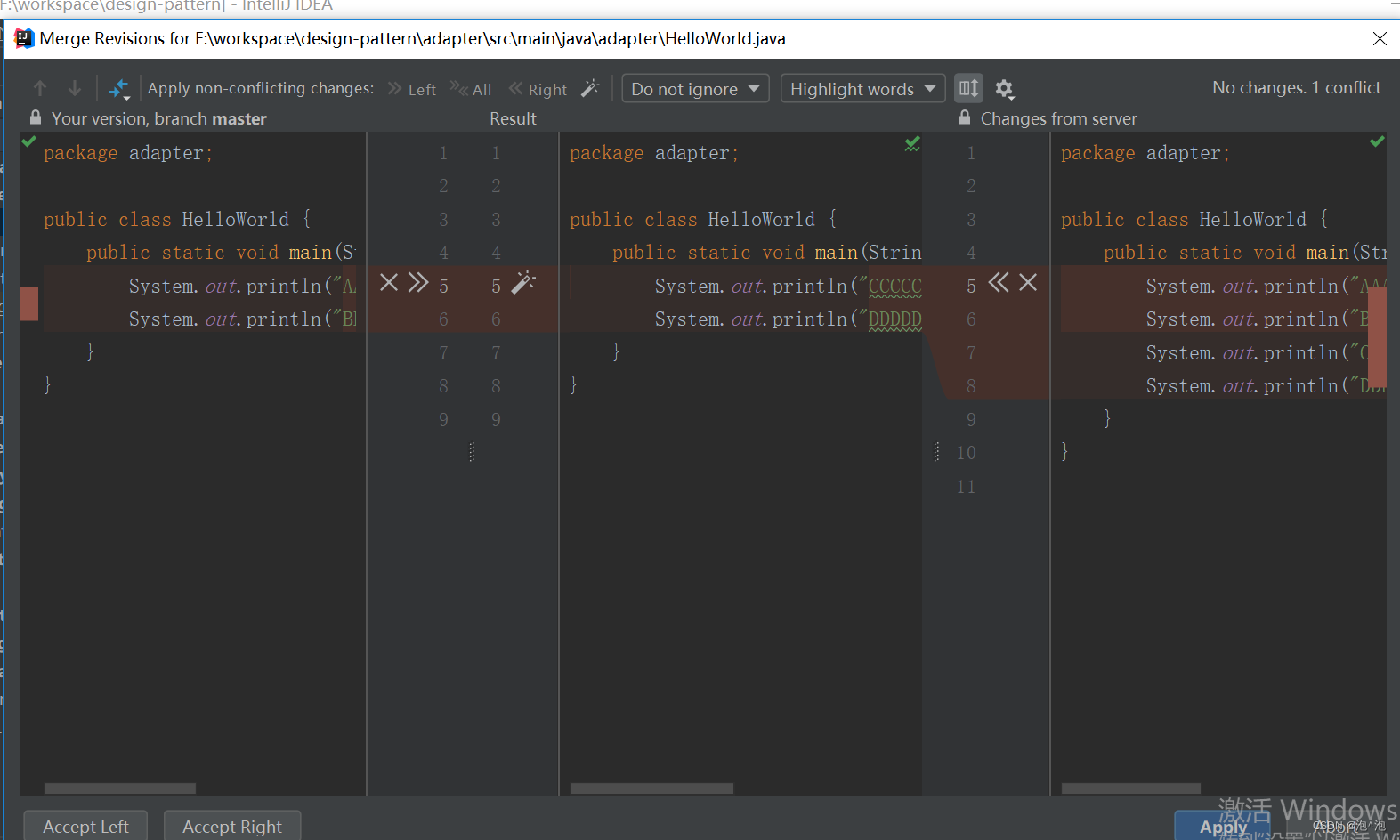The width and height of the screenshot is (1400, 840).
Task: Open compare with contents icon
Action: [x=119, y=89]
